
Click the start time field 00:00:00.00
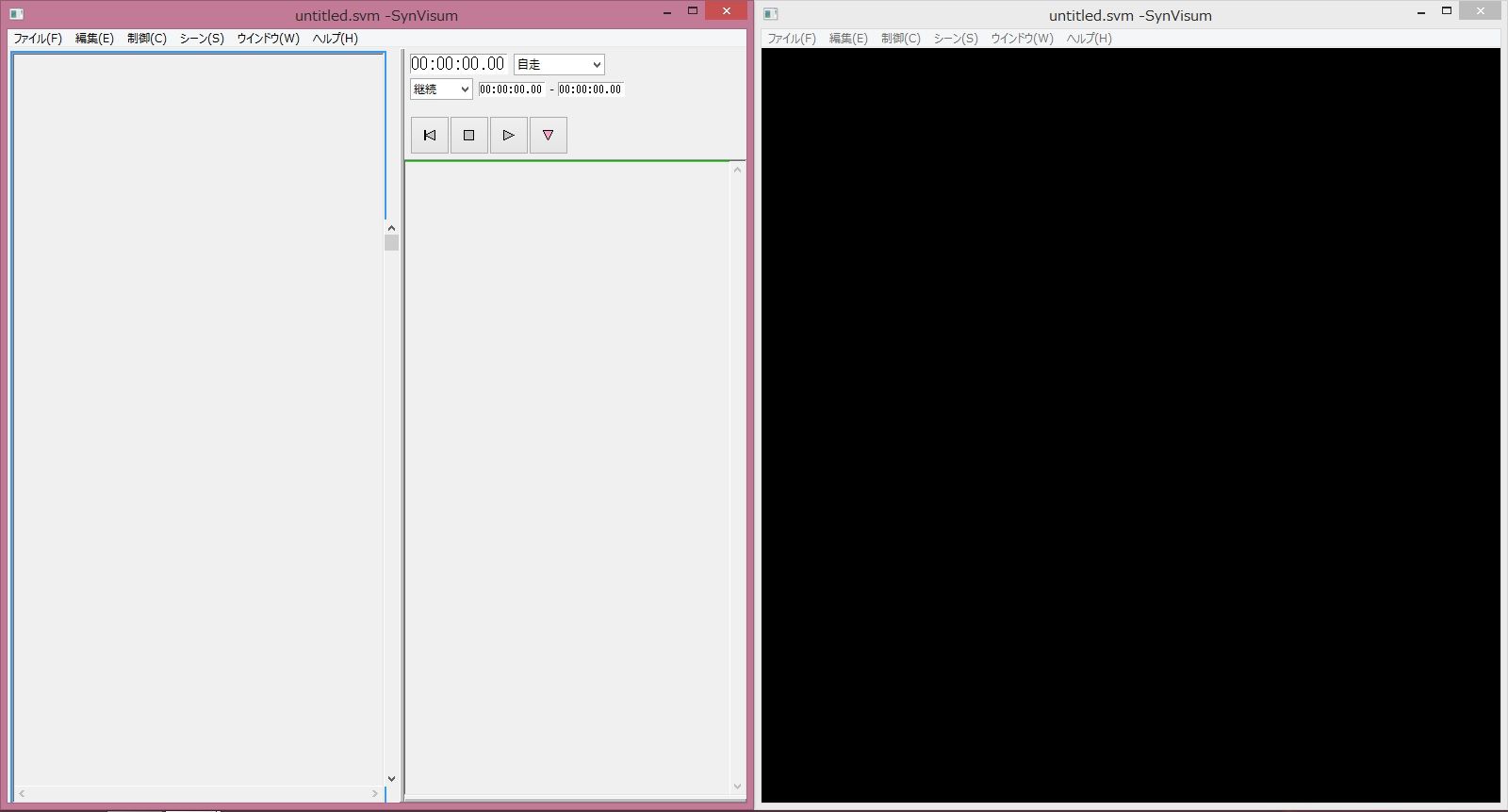pyautogui.click(x=511, y=89)
